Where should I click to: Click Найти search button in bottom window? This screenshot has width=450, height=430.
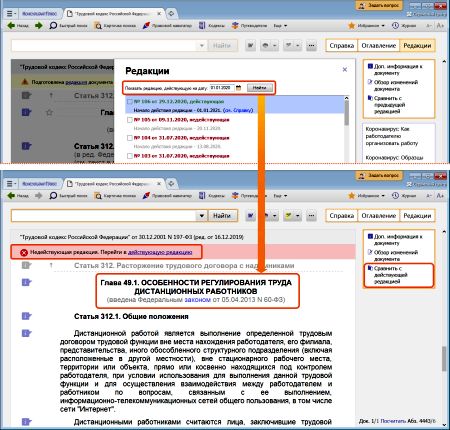coord(222,216)
